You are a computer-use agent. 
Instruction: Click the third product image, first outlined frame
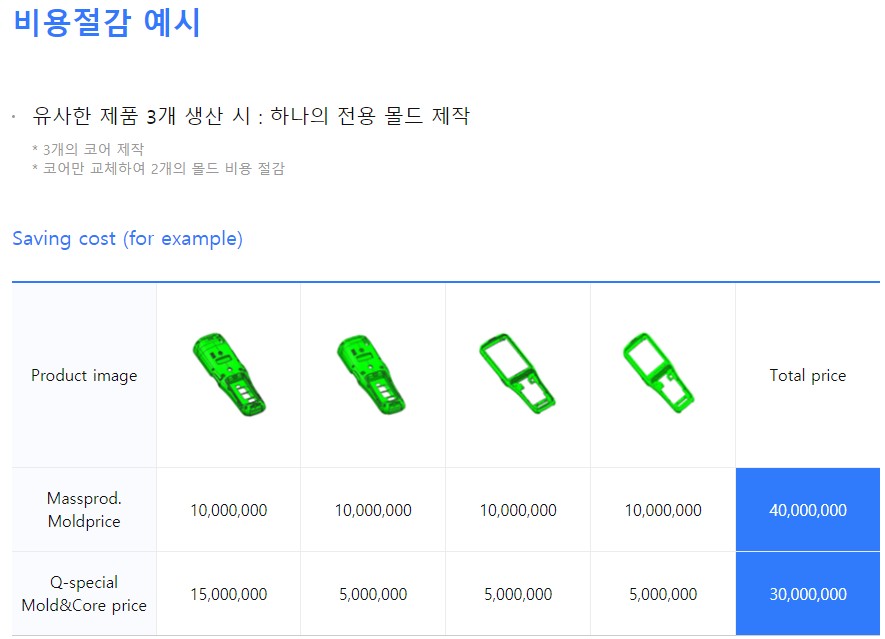click(517, 374)
